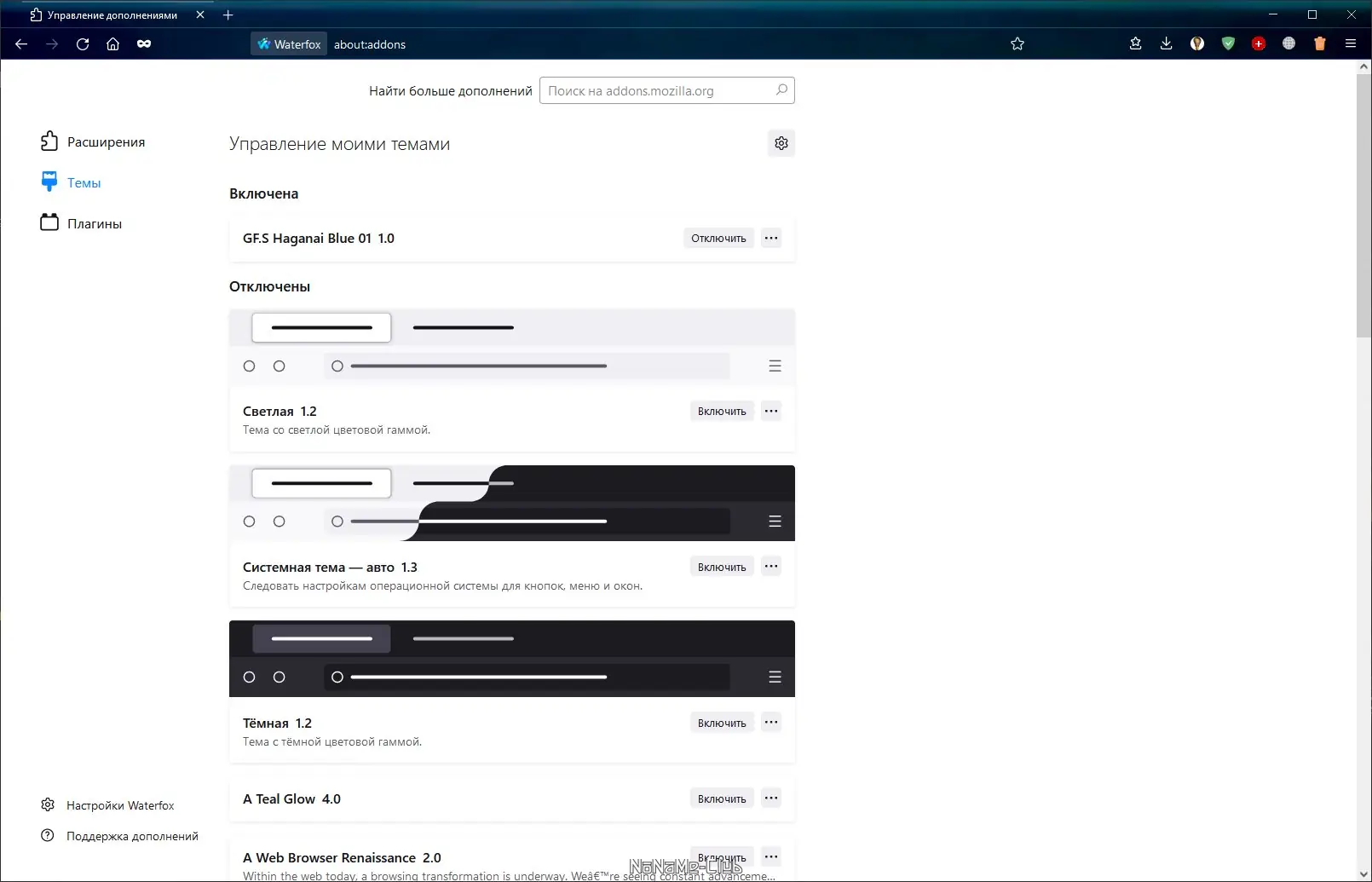Enable the Светлая theme

point(722,412)
